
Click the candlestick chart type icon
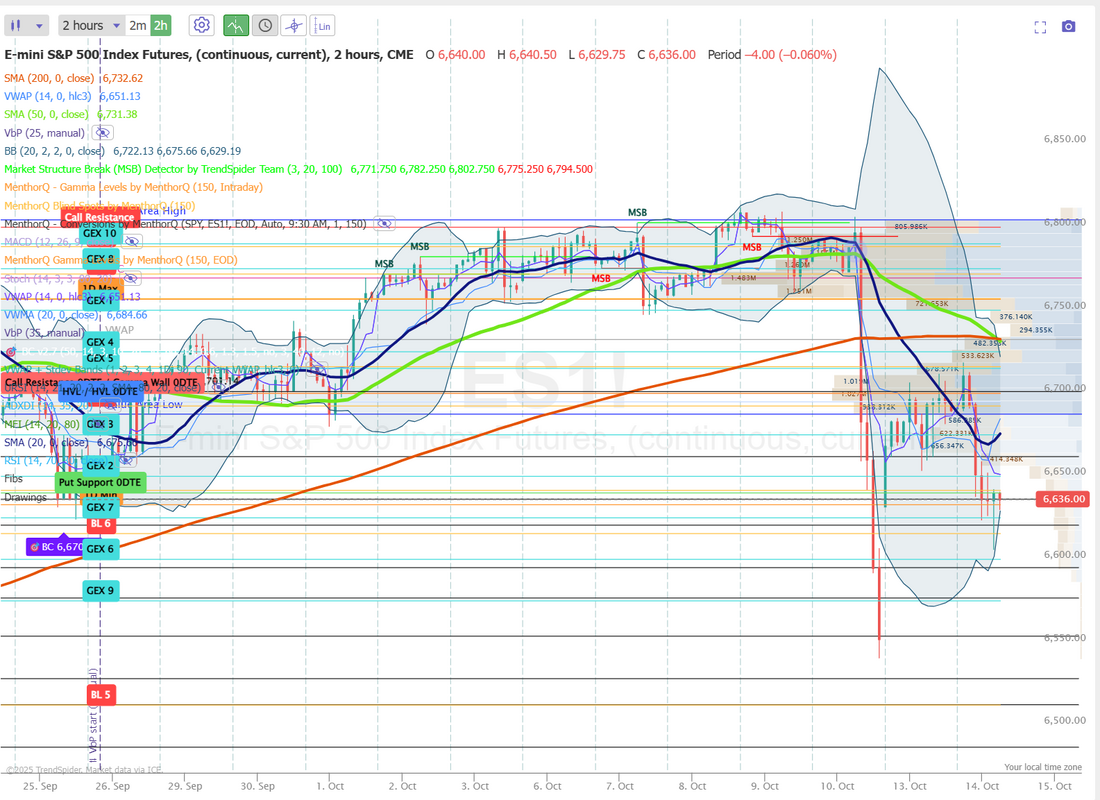17,25
